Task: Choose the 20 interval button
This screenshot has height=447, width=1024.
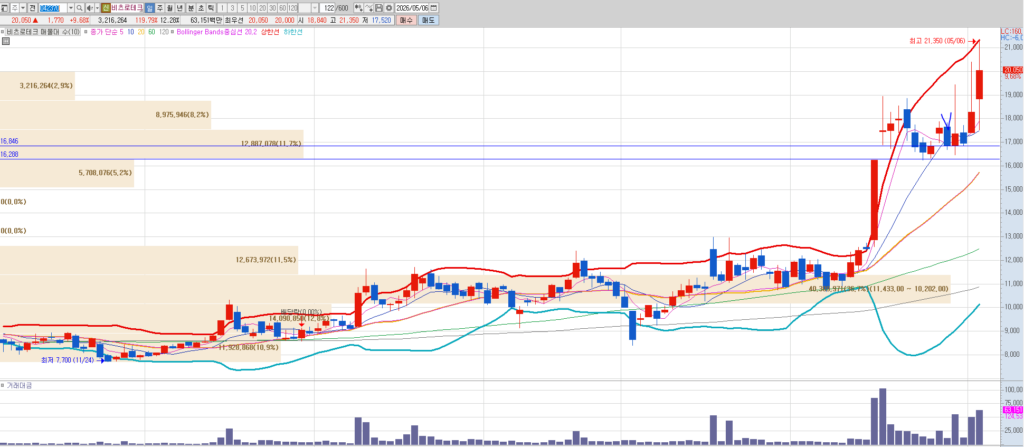Action: pyautogui.click(x=263, y=8)
